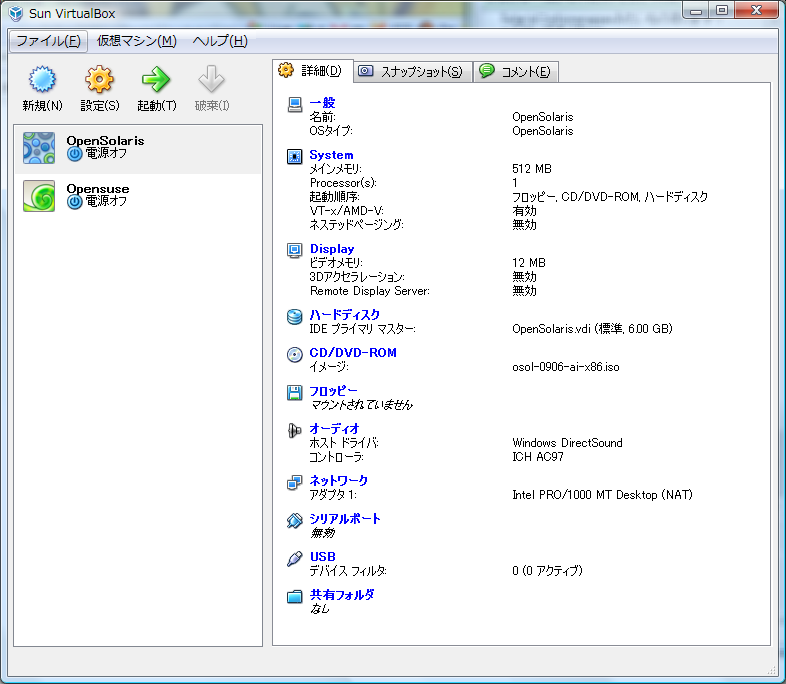Viewport: 786px width, 684px height.
Task: Click OpenSolaris.vdi disk value
Action: [x=592, y=329]
